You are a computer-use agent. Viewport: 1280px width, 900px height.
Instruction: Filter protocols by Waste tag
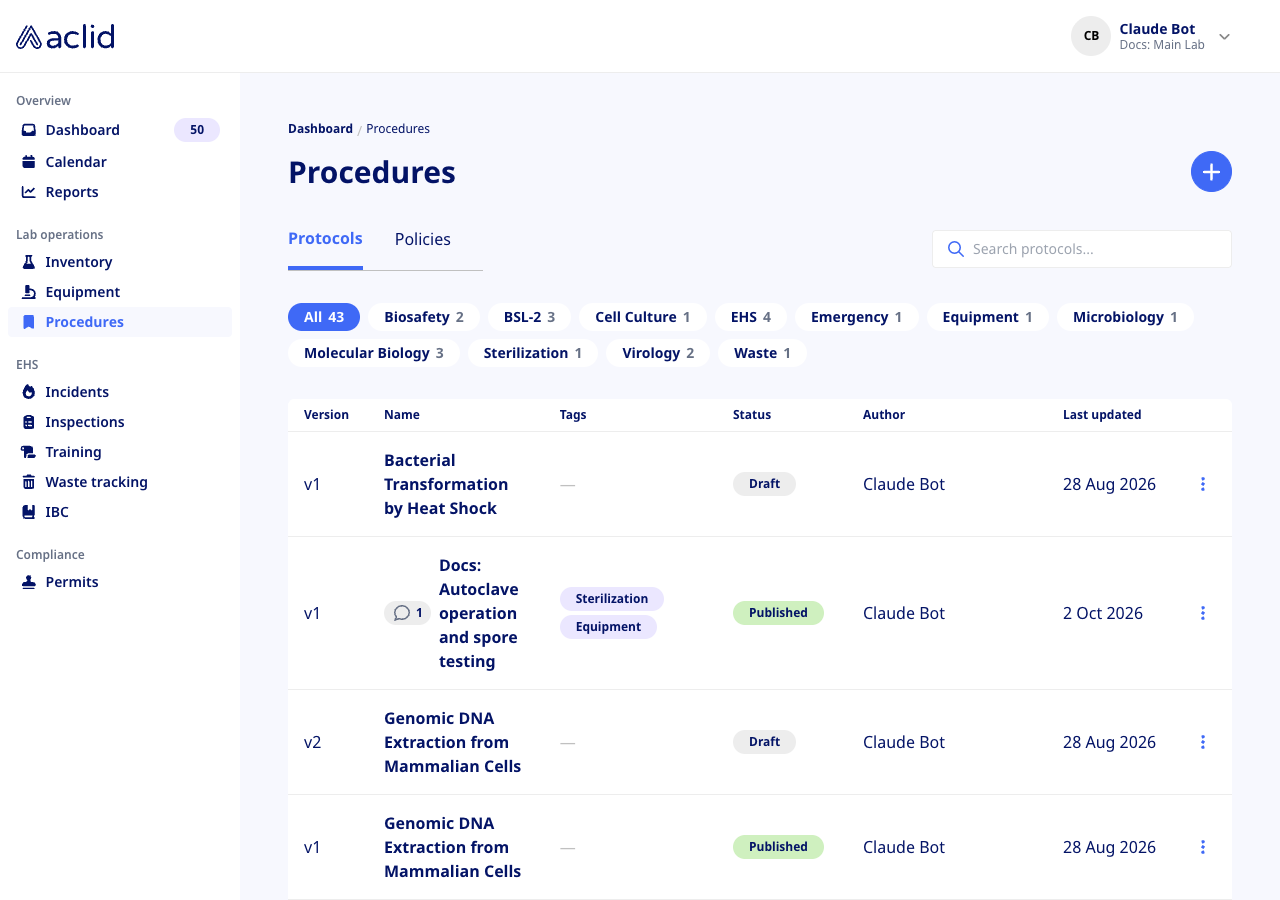pos(762,353)
